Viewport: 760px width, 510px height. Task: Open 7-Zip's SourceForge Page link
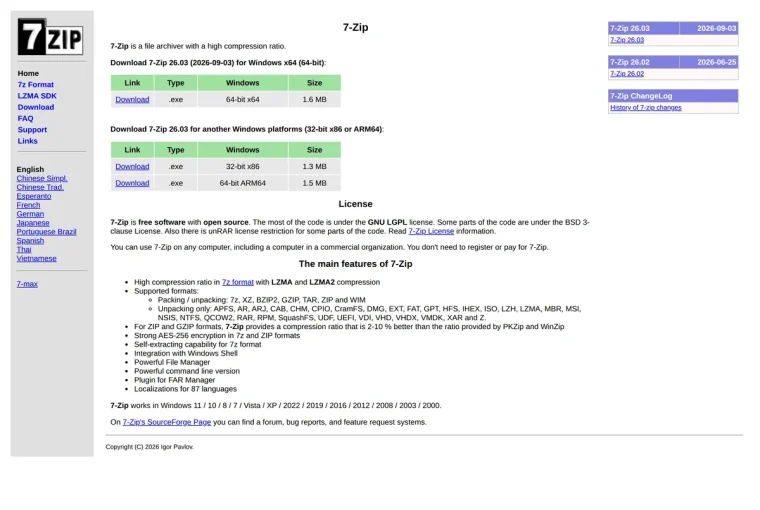167,422
